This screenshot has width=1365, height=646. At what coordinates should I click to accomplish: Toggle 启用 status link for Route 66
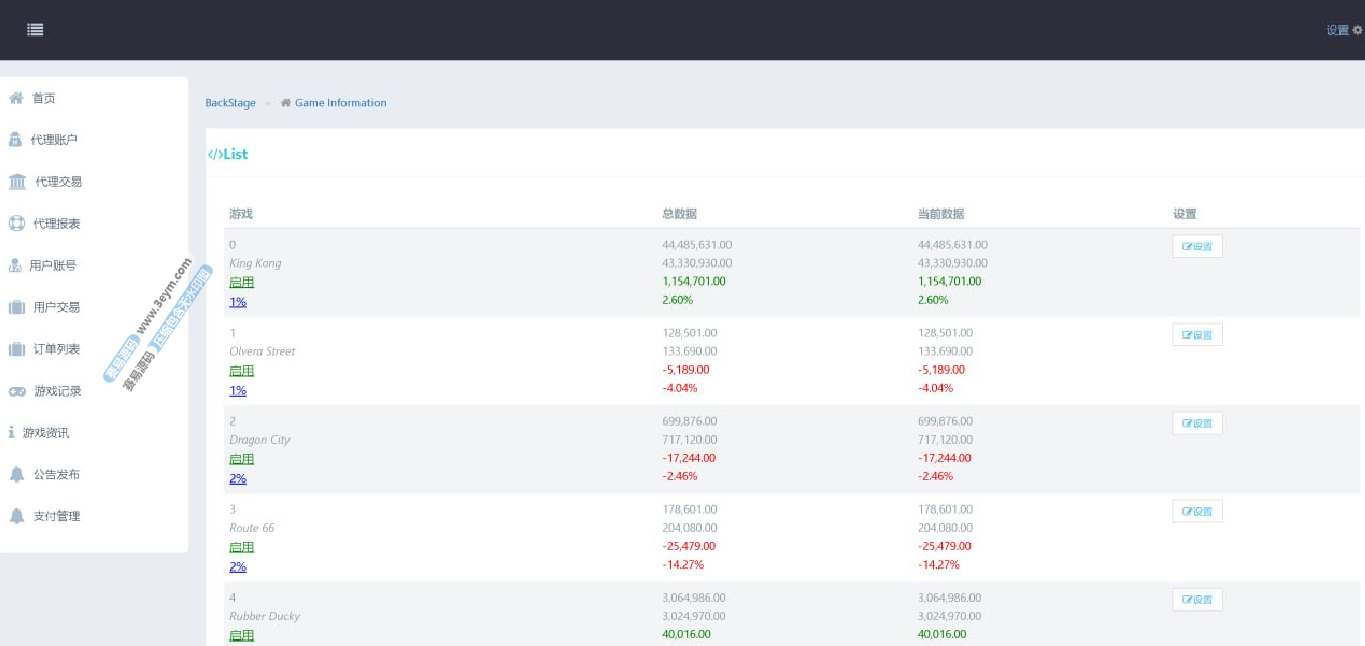click(x=241, y=548)
